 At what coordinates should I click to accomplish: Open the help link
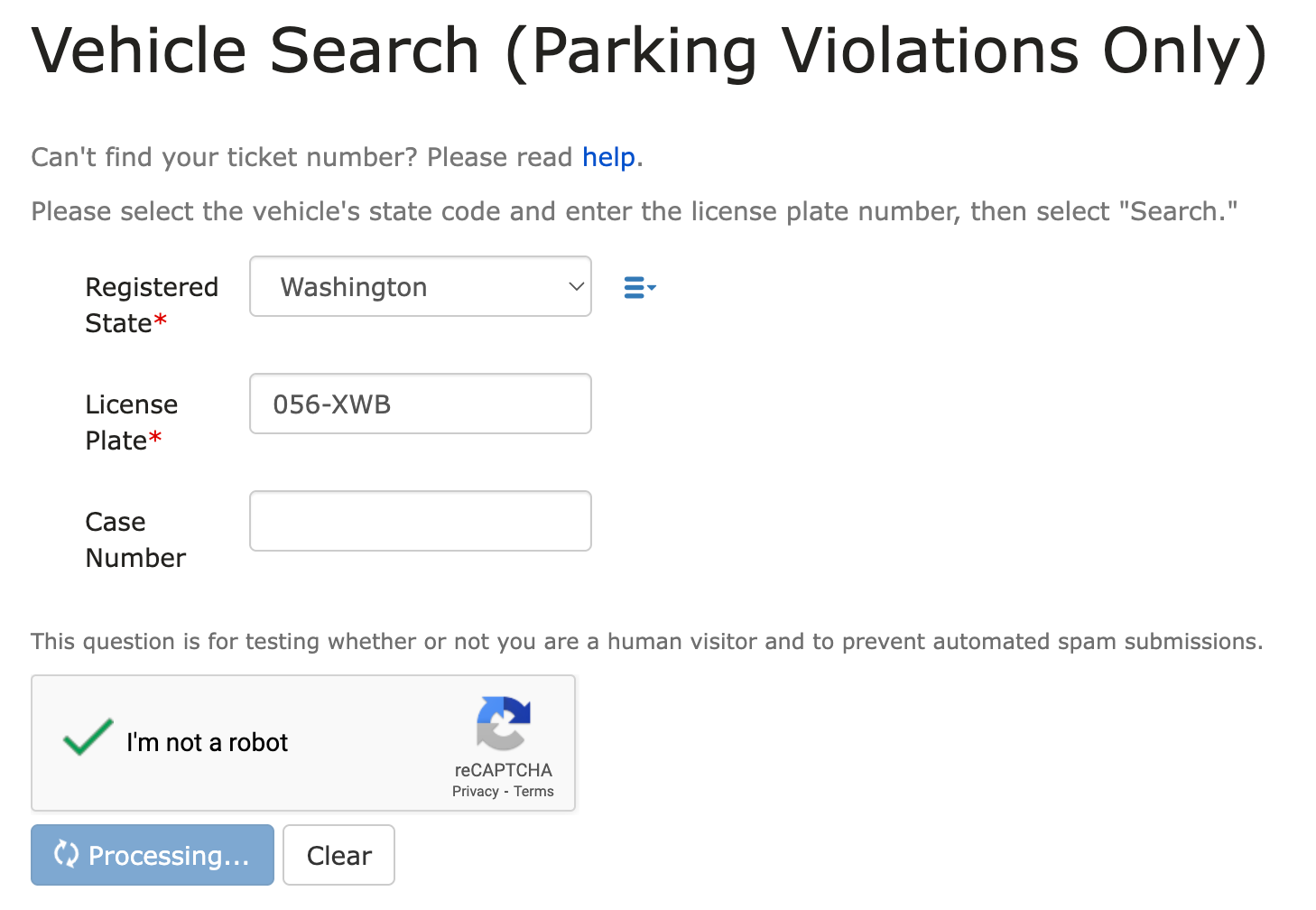[608, 157]
